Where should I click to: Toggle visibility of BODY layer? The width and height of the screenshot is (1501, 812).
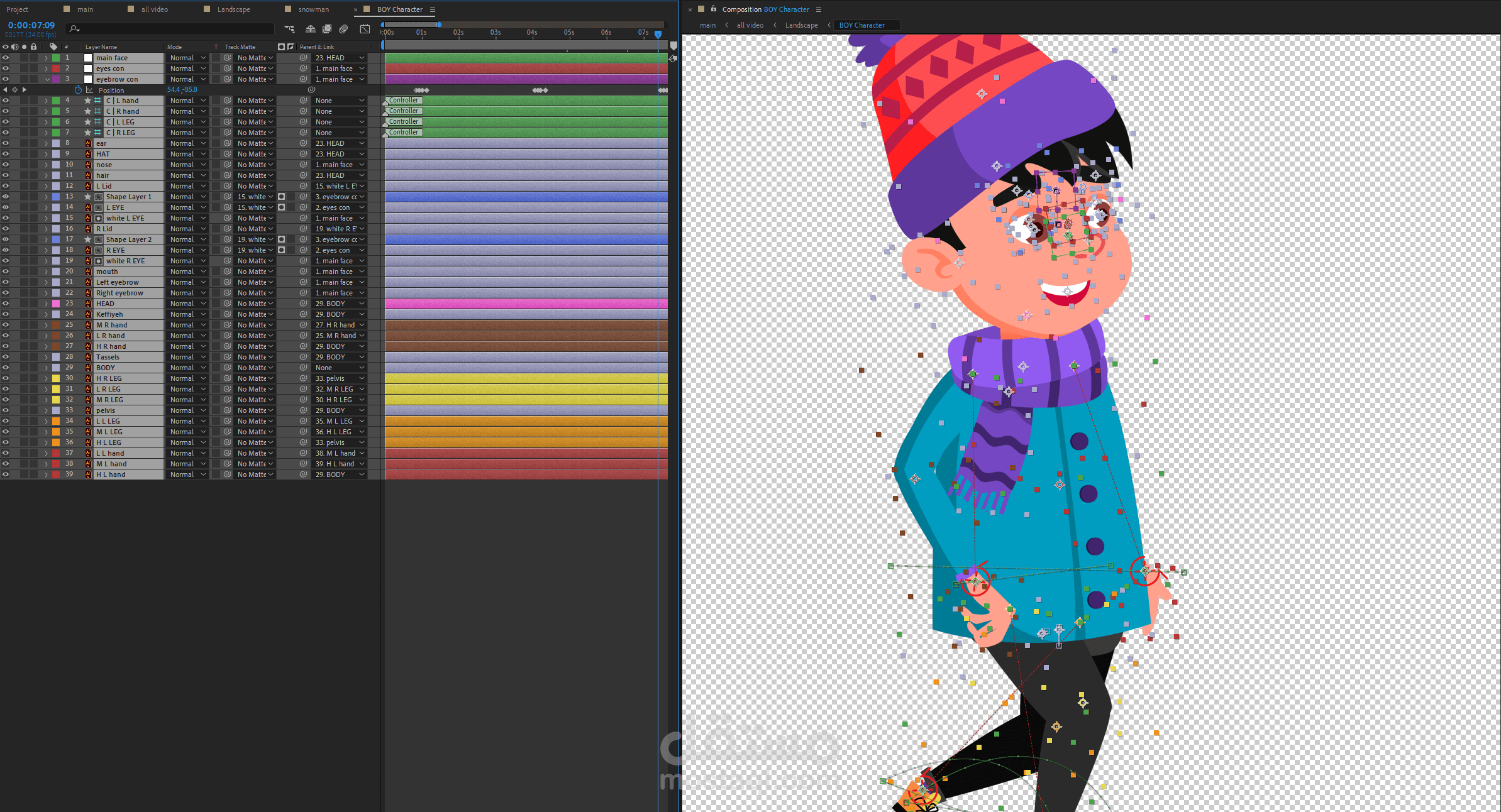point(6,368)
